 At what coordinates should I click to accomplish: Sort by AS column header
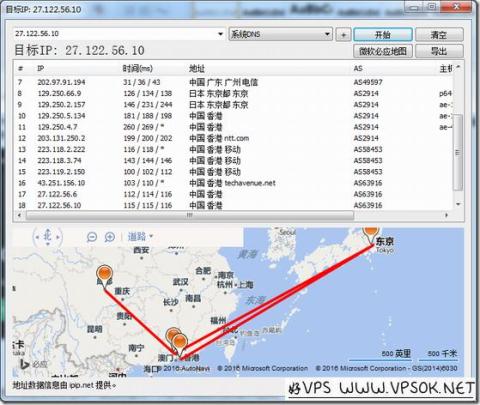pos(358,69)
